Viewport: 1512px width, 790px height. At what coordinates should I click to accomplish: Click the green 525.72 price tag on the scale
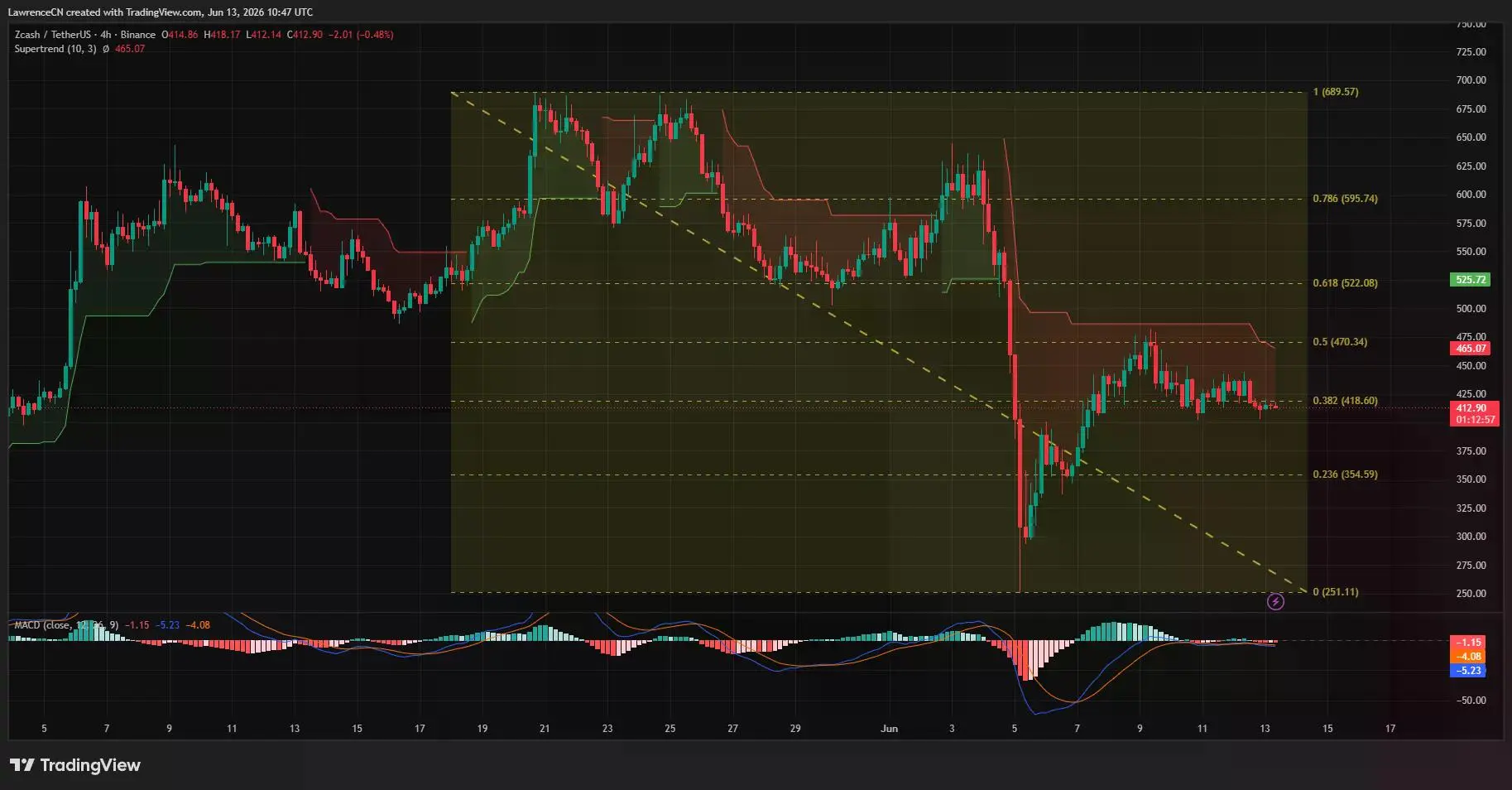point(1471,280)
